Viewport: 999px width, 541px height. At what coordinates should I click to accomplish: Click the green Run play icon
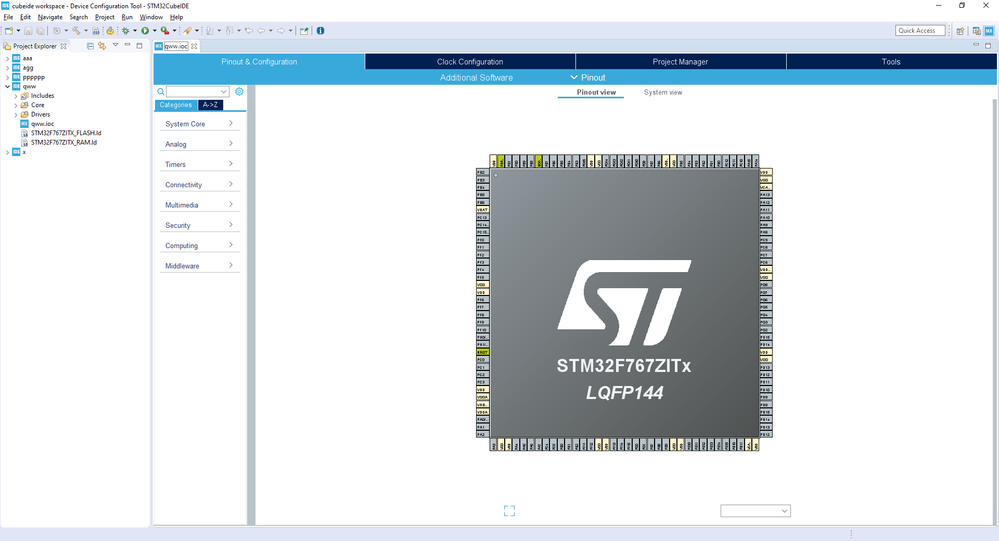[145, 31]
